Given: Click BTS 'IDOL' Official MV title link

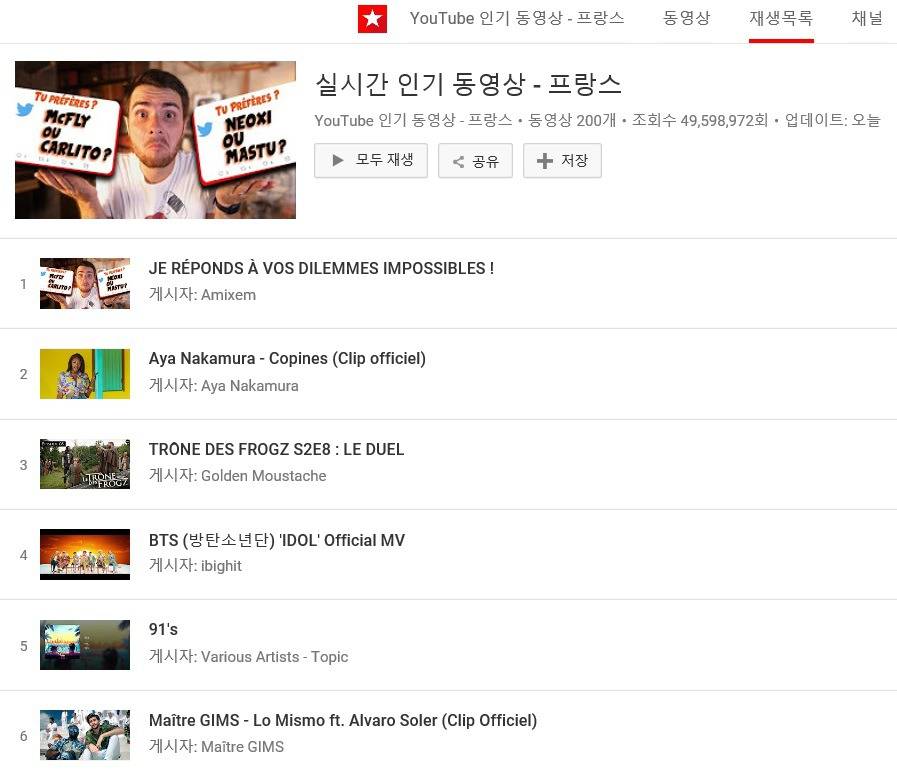Looking at the screenshot, I should pos(276,540).
